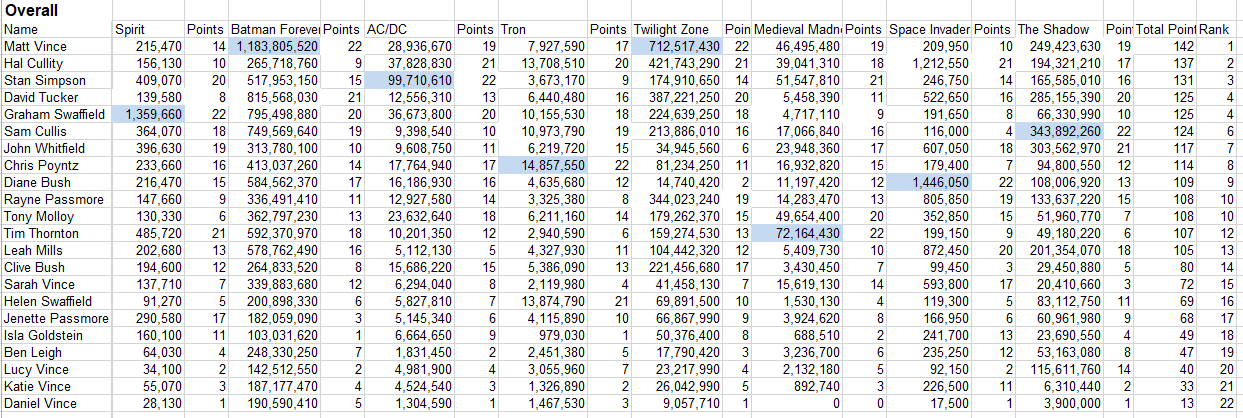Viewport: 1243px width, 418px height.
Task: Select the Twilight Zone column header
Action: pos(677,30)
